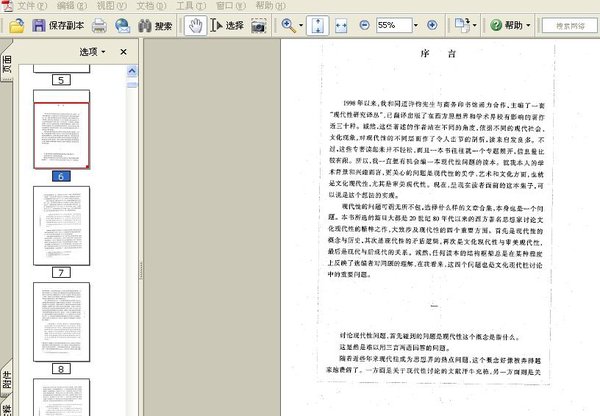Open Search (搜索) with the binoculars icon
Screen dimensions: 600x416
pyautogui.click(x=155, y=26)
